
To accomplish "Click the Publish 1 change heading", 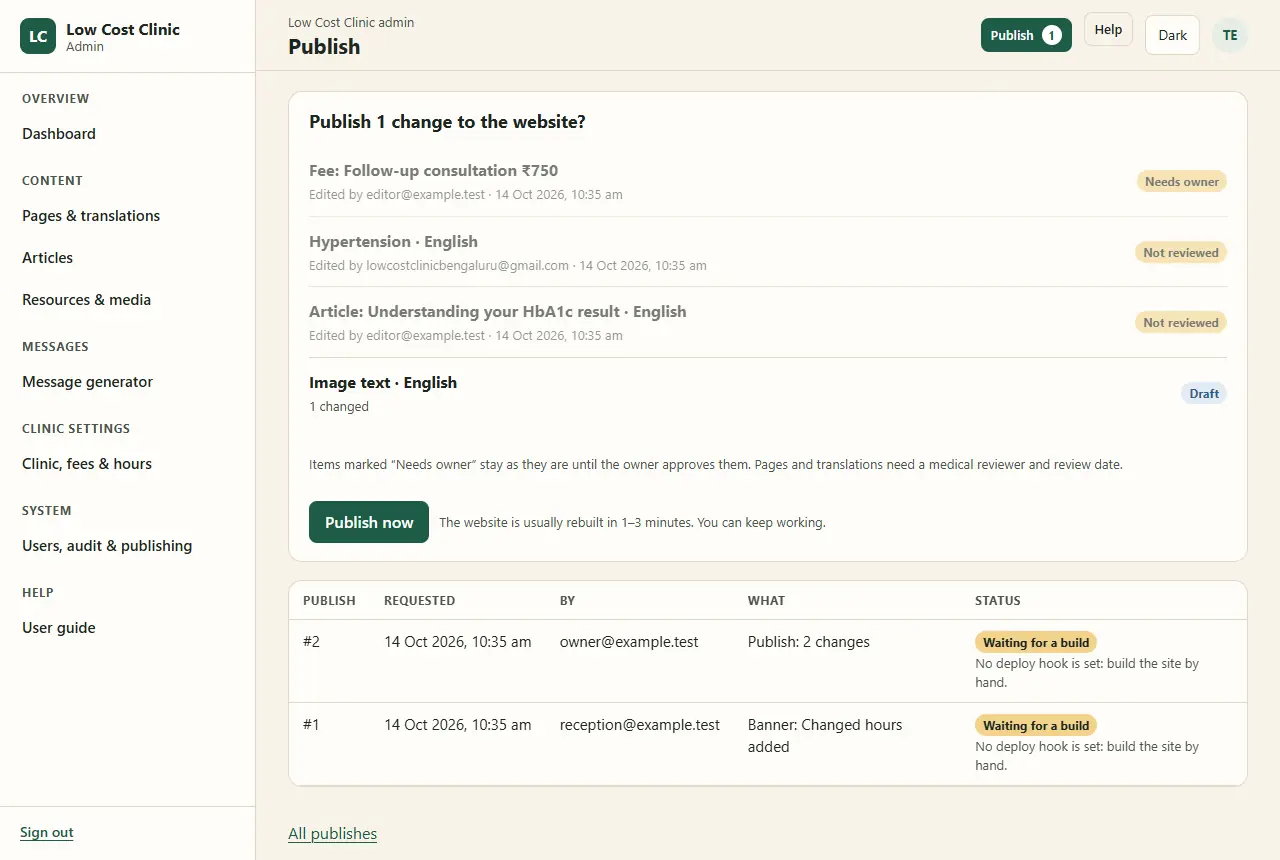I will [x=447, y=122].
